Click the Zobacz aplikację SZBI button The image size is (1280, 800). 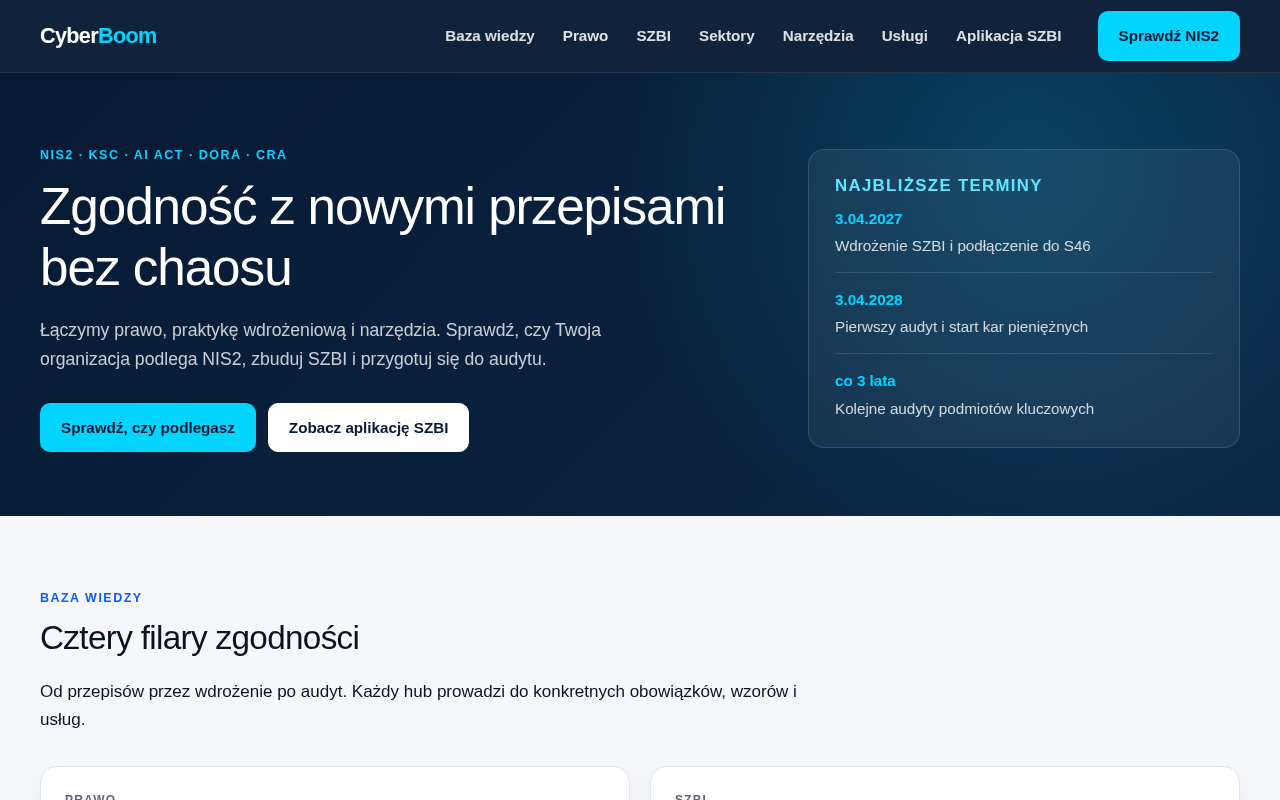(368, 427)
